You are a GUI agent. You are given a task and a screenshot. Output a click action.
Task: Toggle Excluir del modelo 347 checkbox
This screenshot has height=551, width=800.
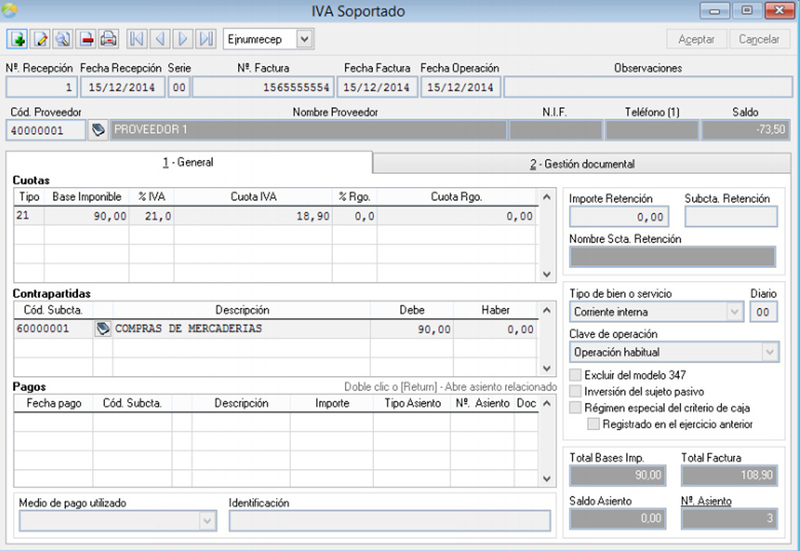[576, 375]
